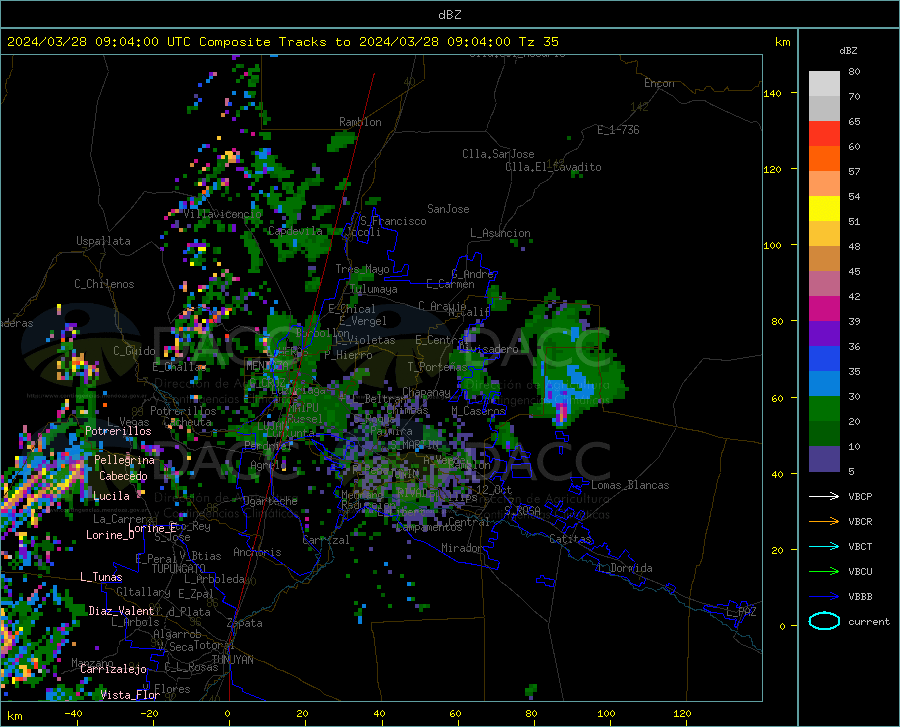Click the 'SanJose' map label

pos(448,209)
